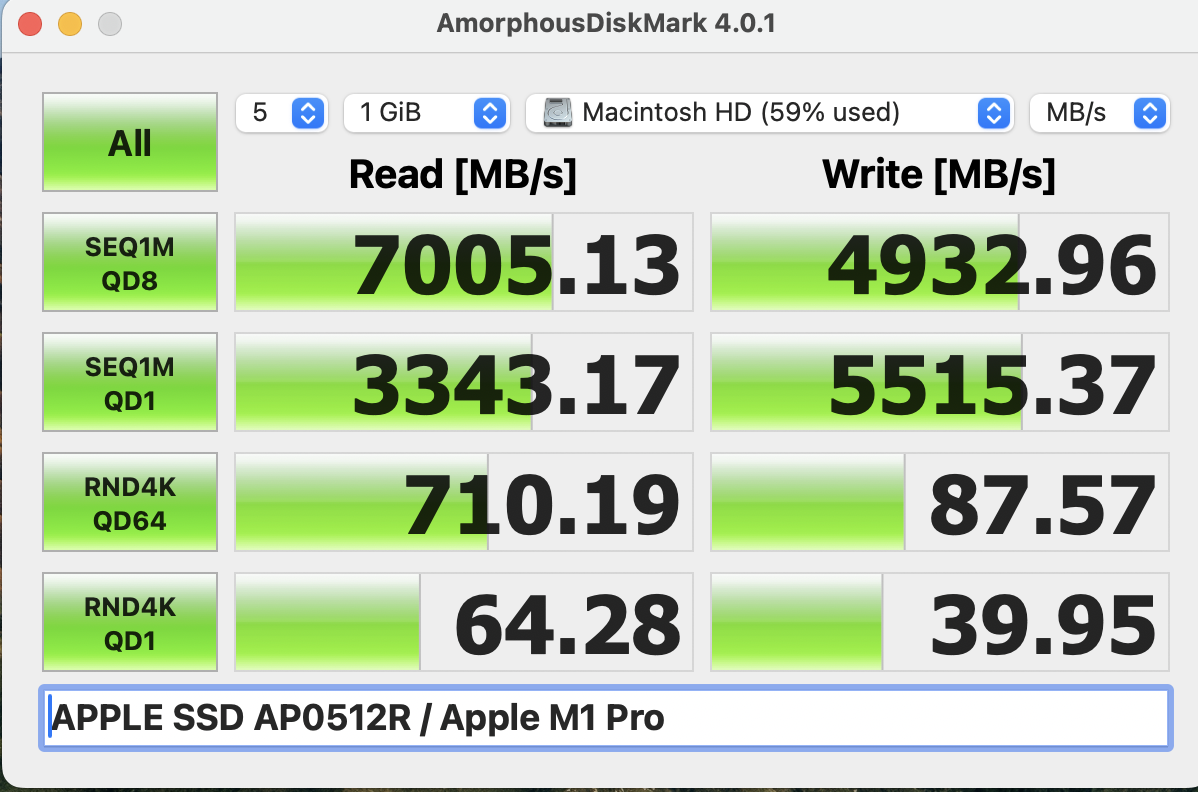The height and width of the screenshot is (792, 1198).
Task: Open the target drive selector dropdown
Action: coord(993,113)
